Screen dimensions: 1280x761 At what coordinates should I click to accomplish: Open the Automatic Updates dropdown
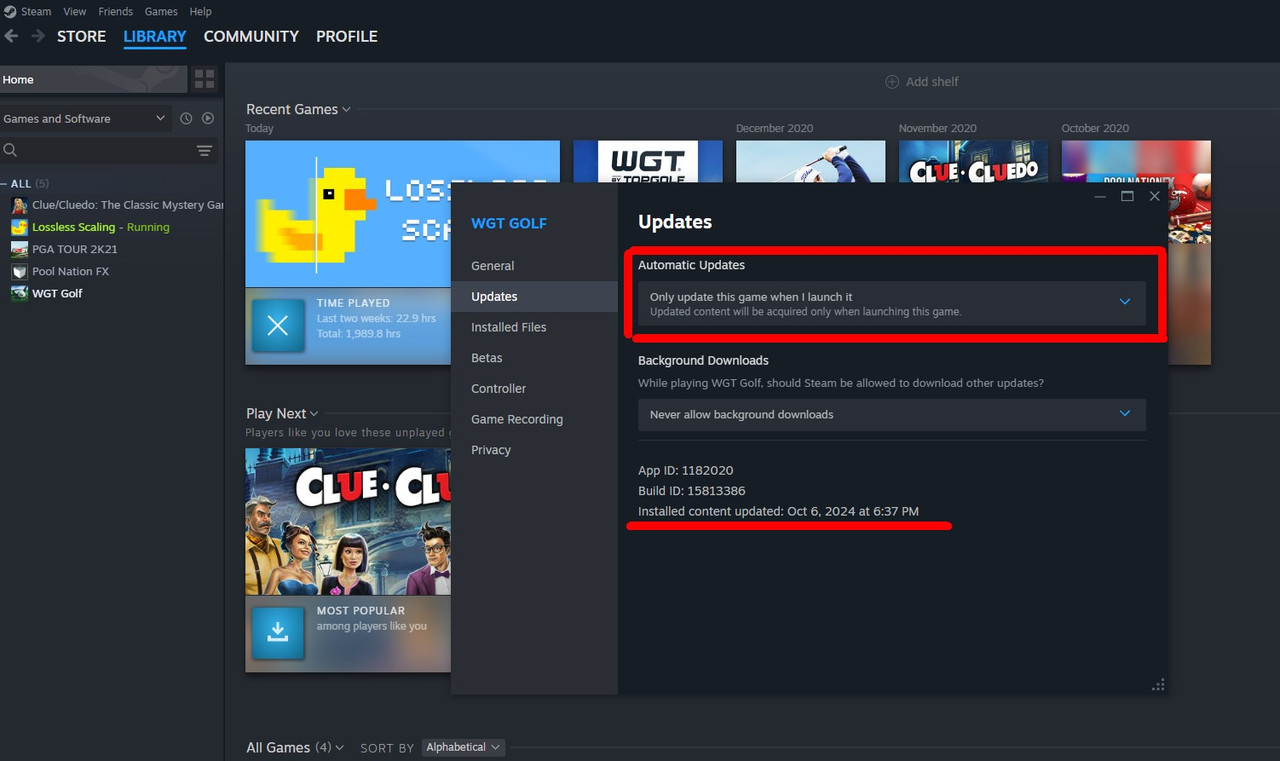pyautogui.click(x=892, y=304)
